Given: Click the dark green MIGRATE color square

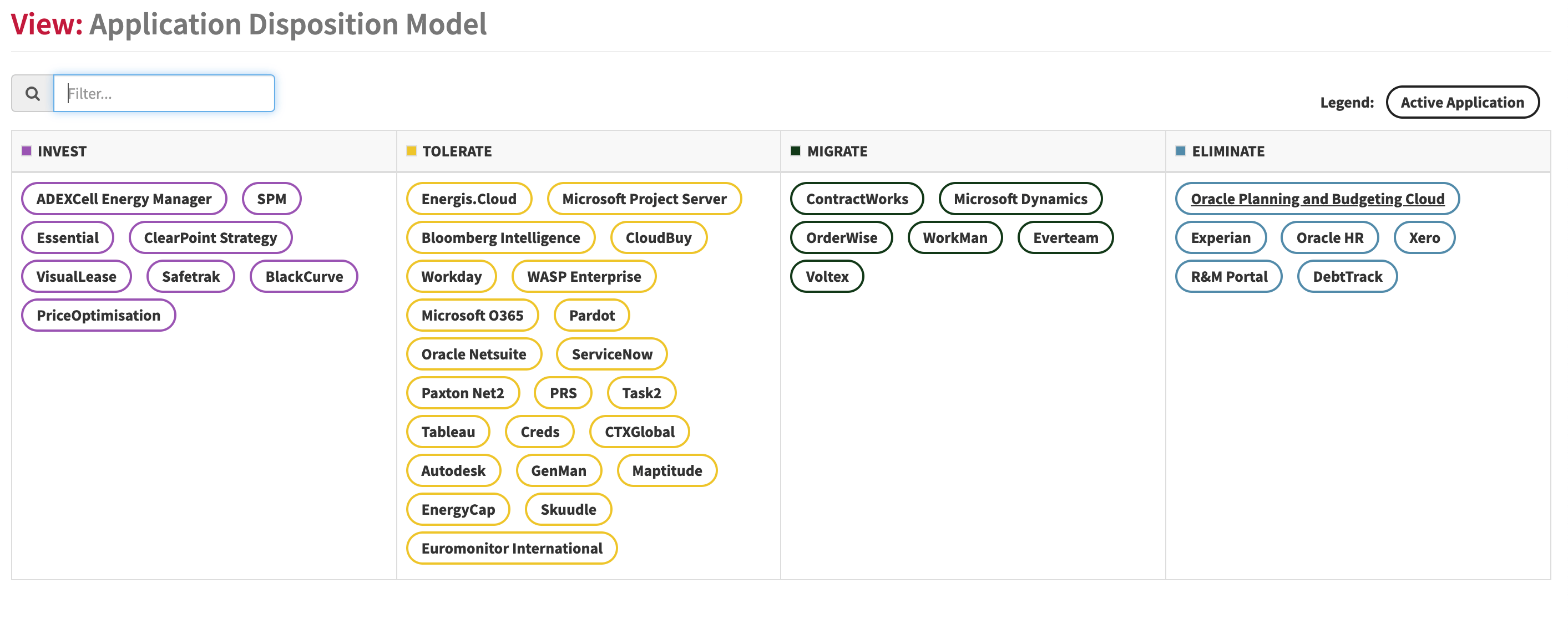Looking at the screenshot, I should tap(795, 151).
